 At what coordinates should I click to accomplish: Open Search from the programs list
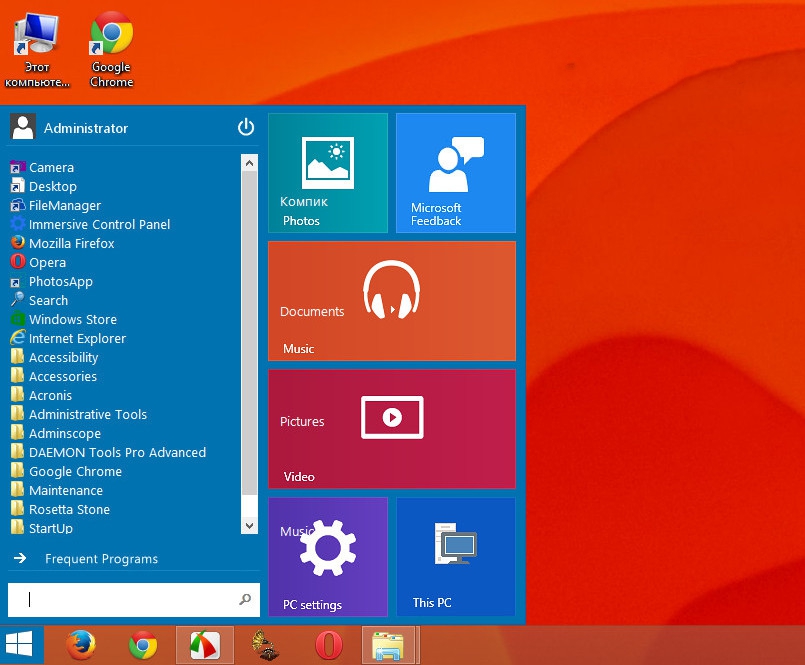click(x=39, y=300)
